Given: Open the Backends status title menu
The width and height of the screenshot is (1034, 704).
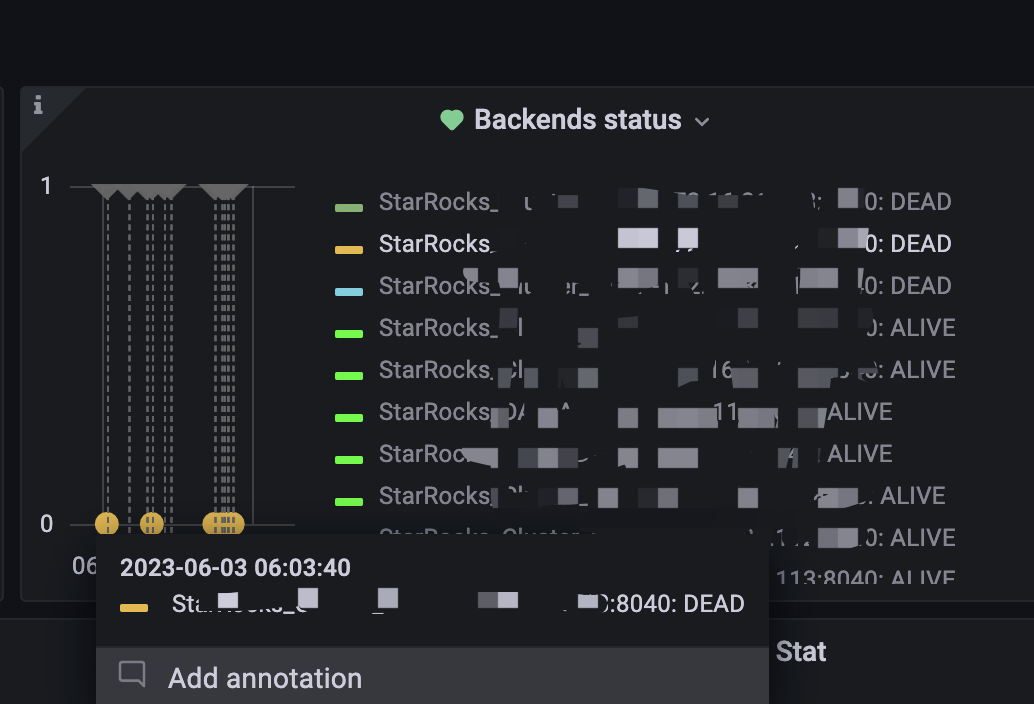Looking at the screenshot, I should (x=578, y=120).
